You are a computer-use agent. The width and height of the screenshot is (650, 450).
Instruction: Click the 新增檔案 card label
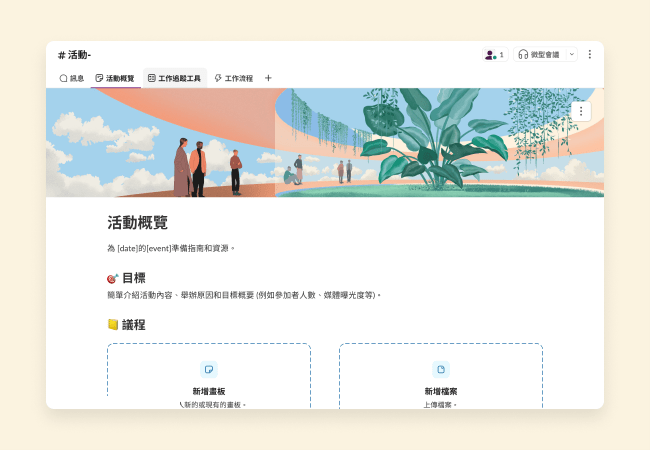(441, 391)
